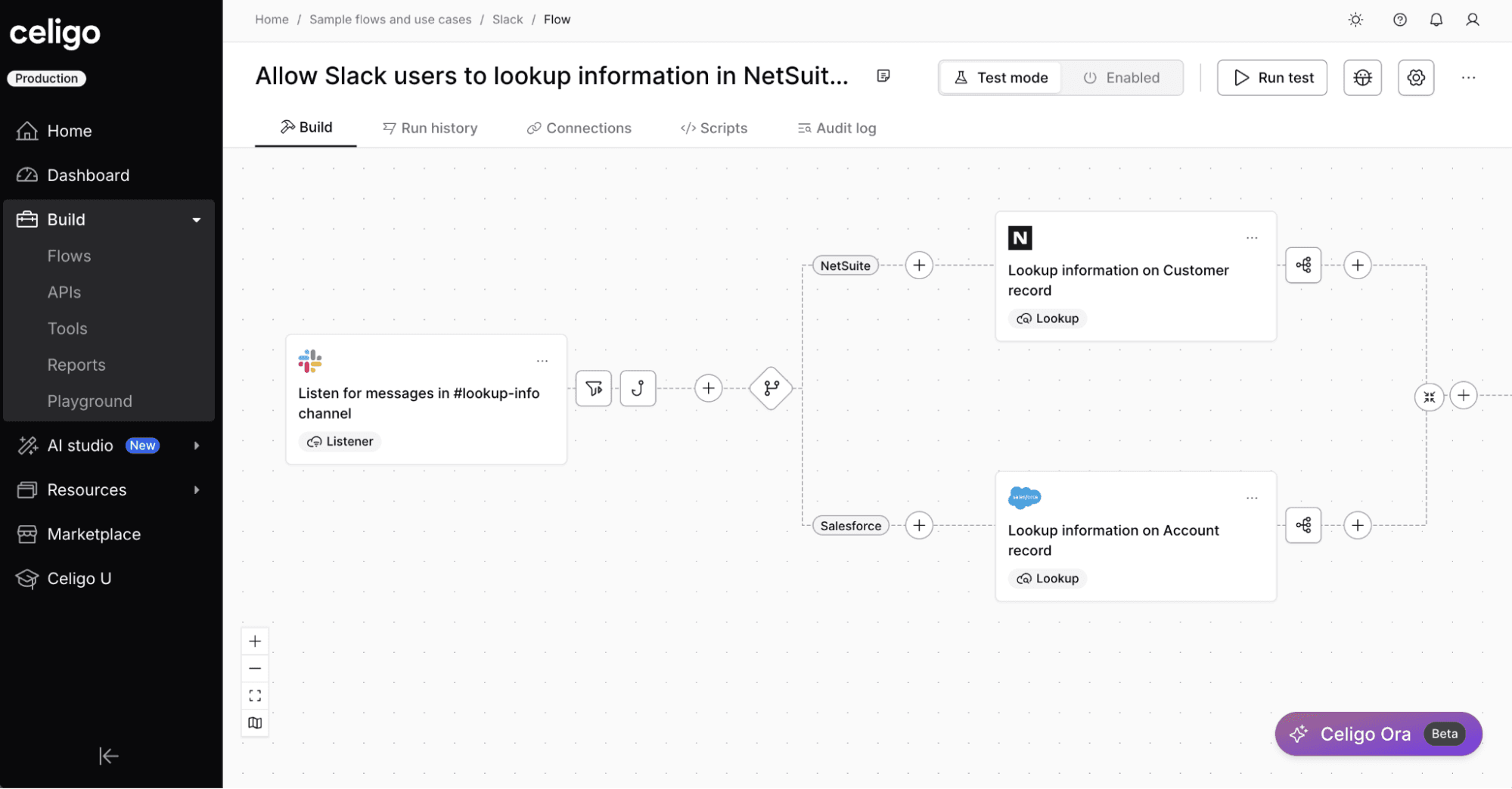This screenshot has width=1512, height=789.
Task: Select the Salesforce branch label
Action: [x=850, y=527]
